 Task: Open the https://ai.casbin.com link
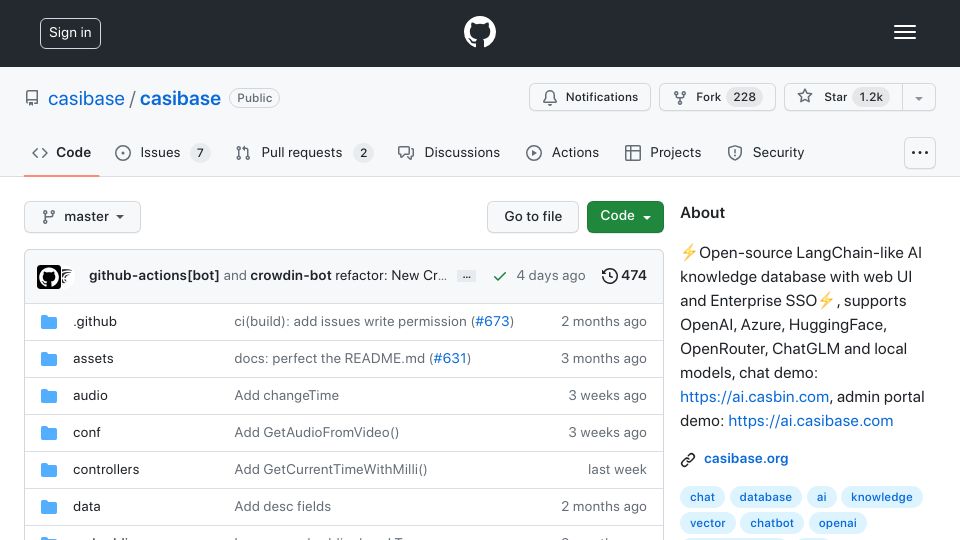pos(754,397)
